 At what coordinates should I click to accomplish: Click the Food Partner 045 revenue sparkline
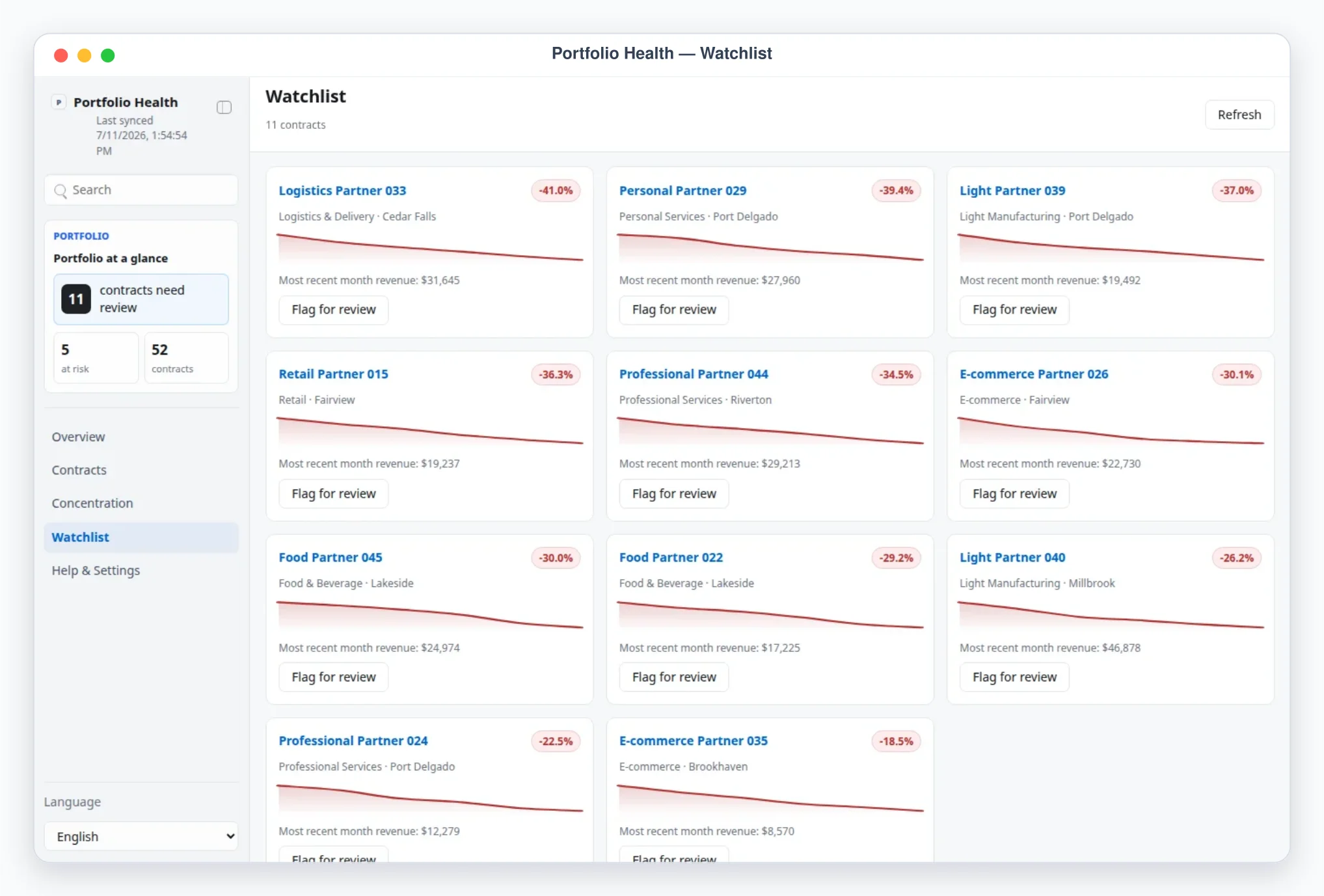[x=430, y=615]
